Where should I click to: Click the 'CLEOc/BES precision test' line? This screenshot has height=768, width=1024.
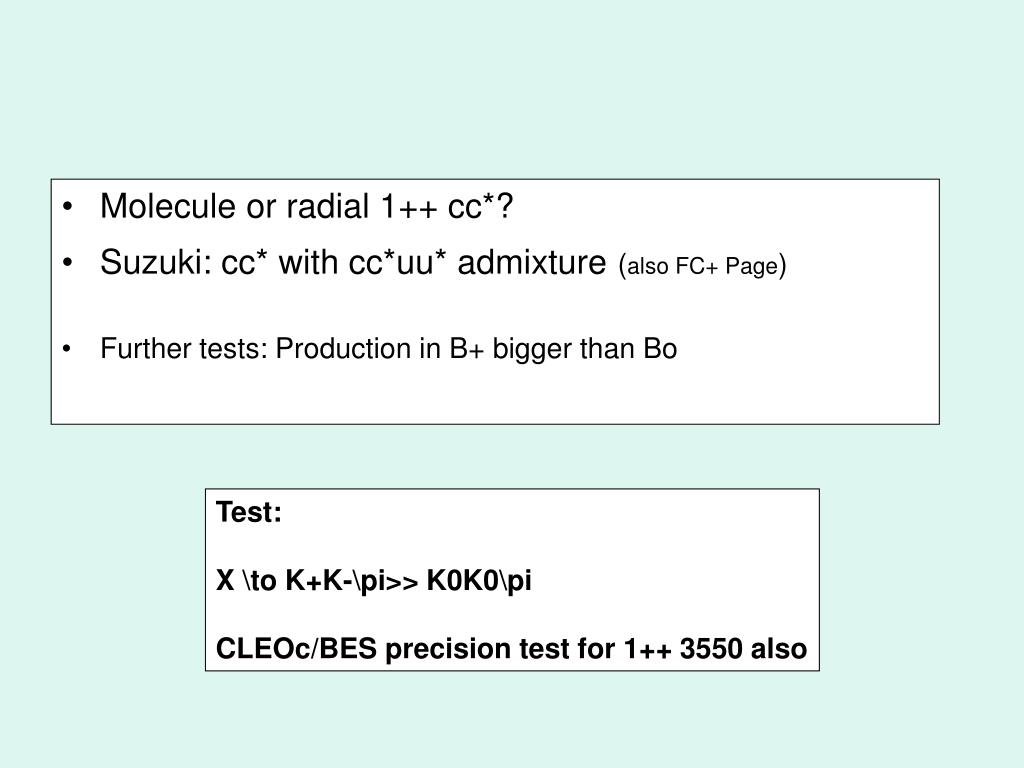[x=511, y=648]
